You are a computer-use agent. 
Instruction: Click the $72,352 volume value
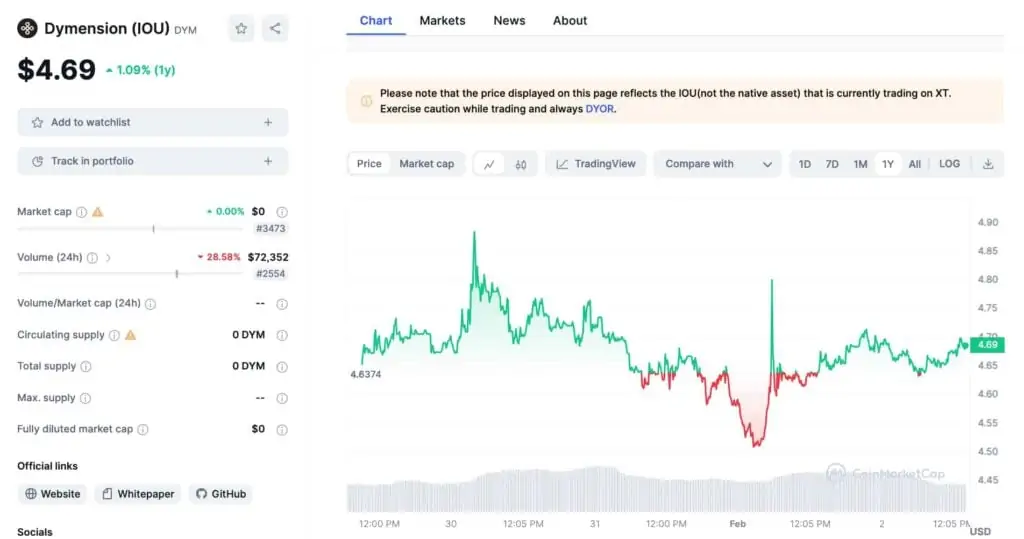tap(268, 257)
